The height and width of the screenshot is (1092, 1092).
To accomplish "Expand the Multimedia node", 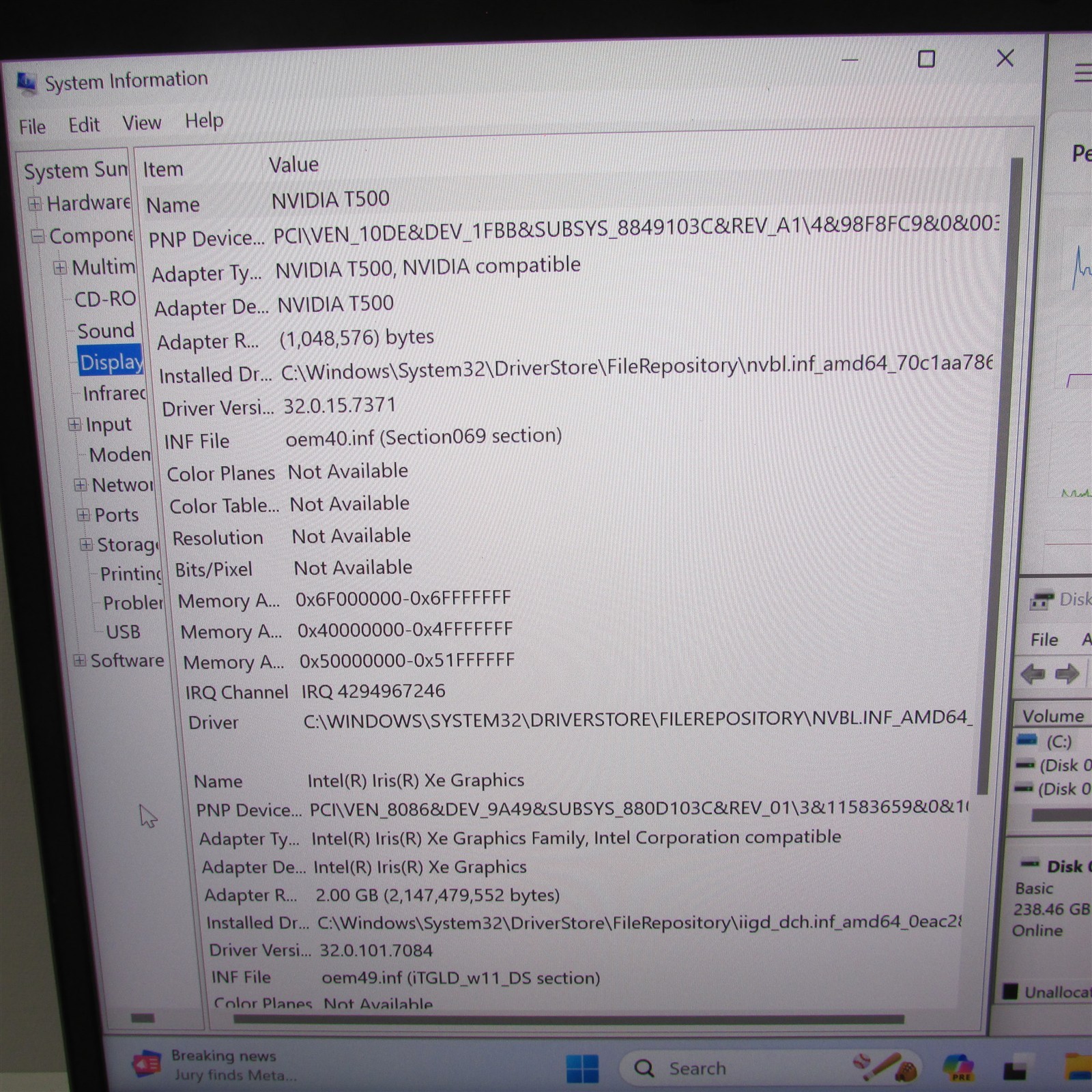I will (x=60, y=267).
